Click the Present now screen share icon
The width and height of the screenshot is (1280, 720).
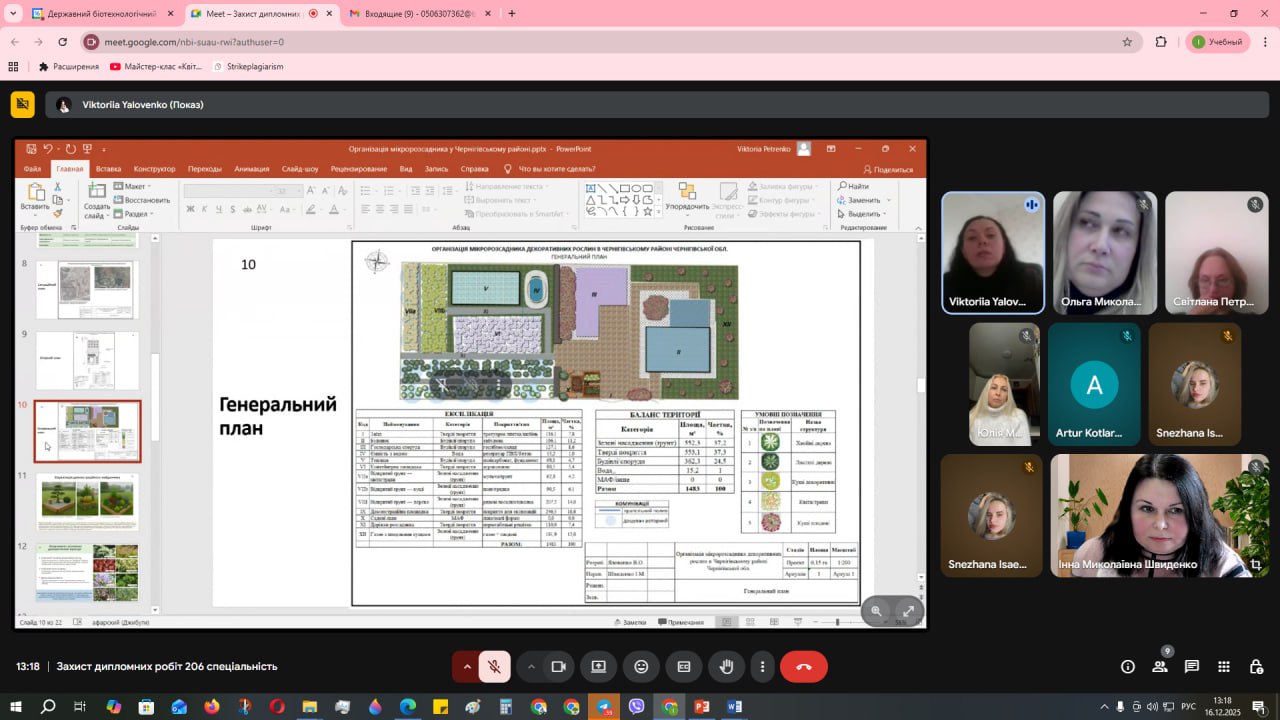598,666
